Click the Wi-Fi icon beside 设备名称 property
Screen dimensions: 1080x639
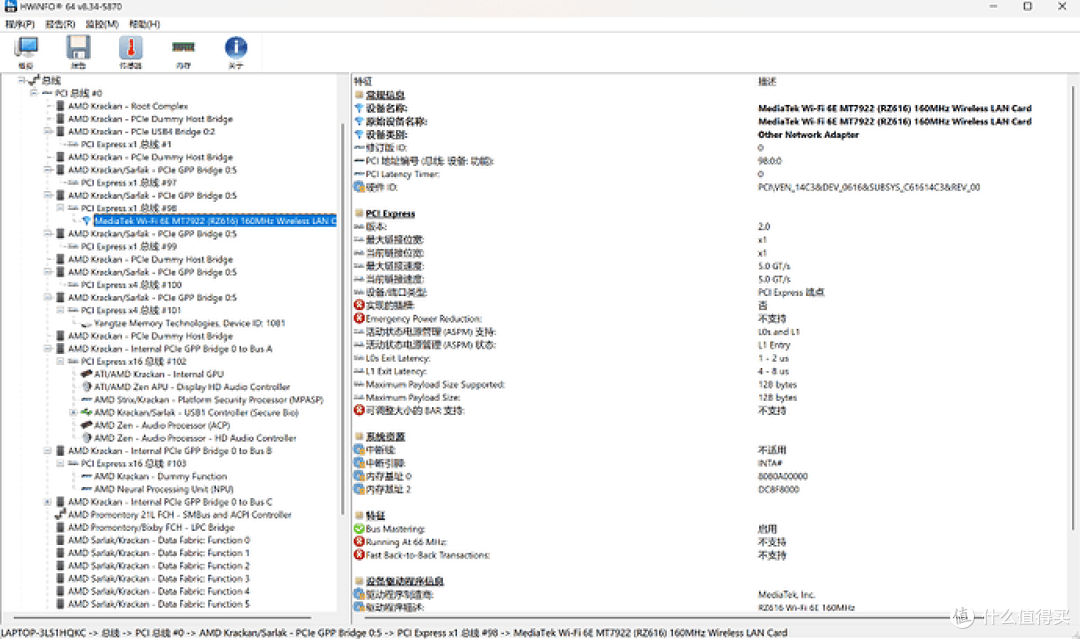359,108
